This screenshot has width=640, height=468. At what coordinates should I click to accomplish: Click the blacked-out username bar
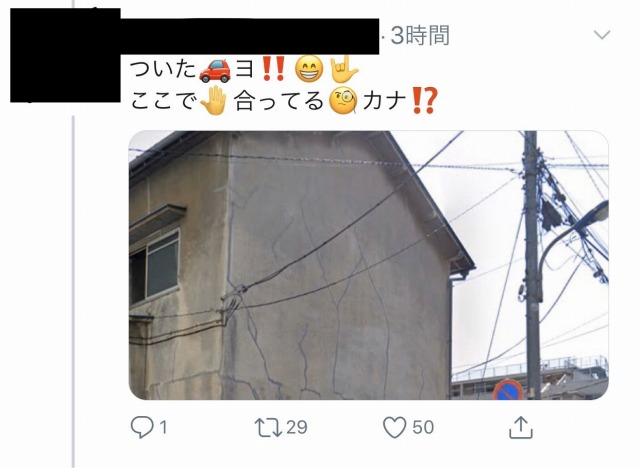(x=250, y=36)
